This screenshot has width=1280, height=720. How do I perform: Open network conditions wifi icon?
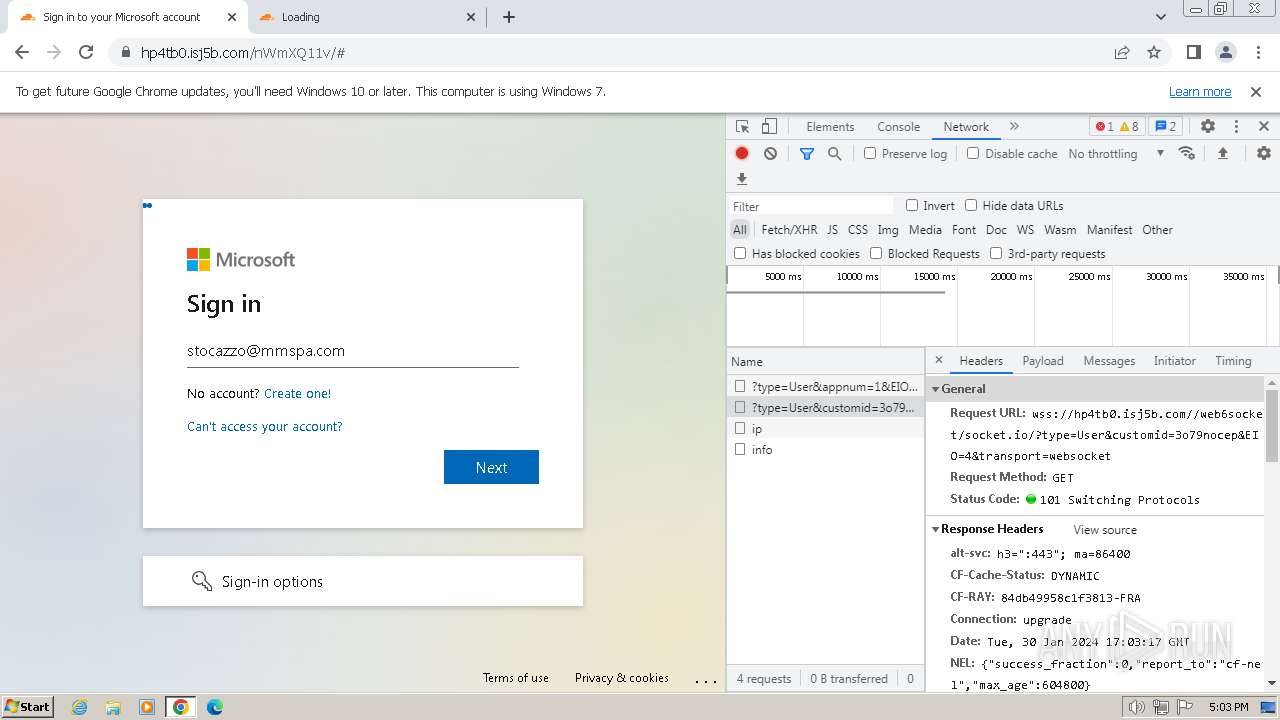[x=1187, y=153]
